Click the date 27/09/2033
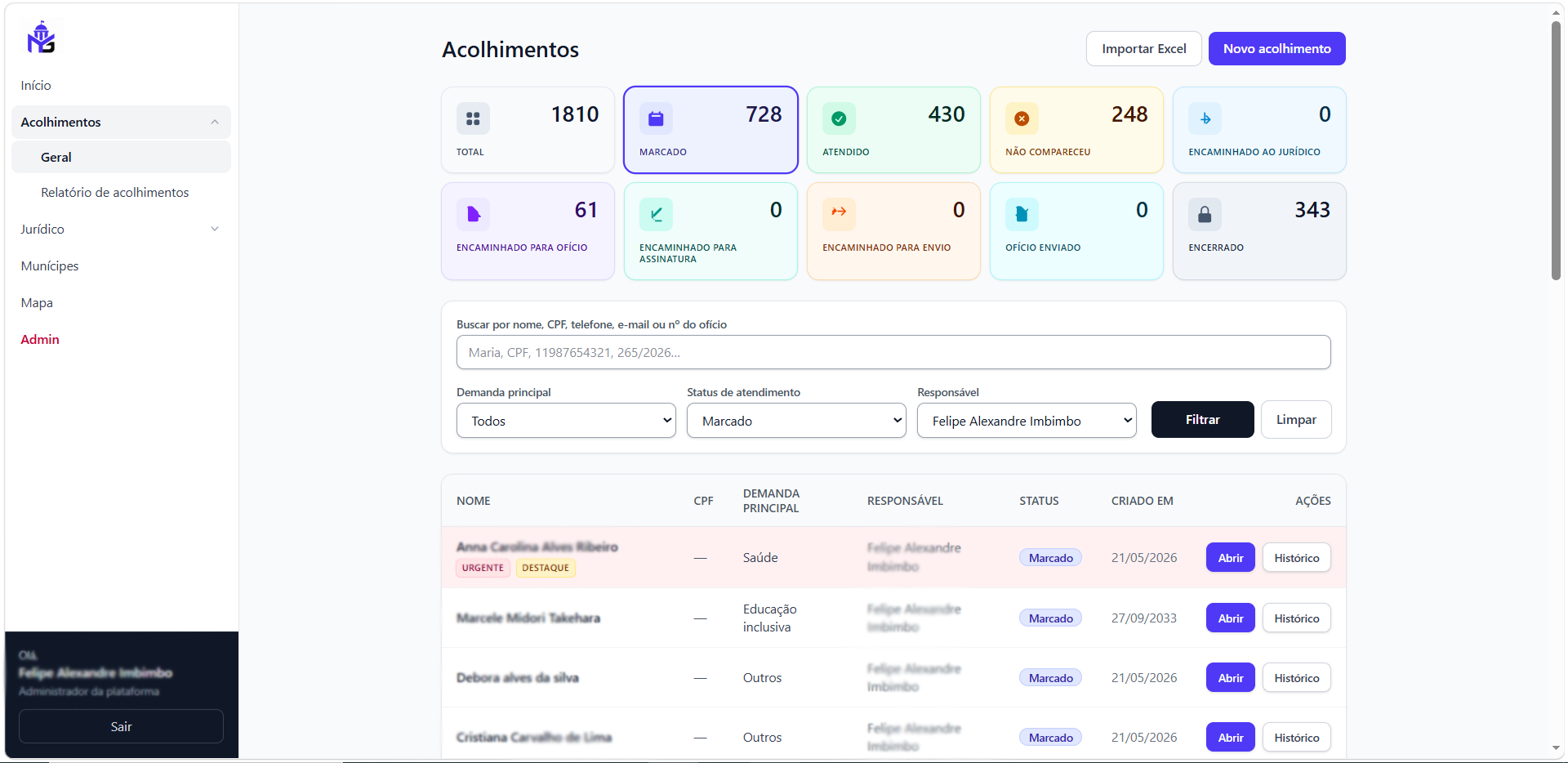 (x=1143, y=618)
